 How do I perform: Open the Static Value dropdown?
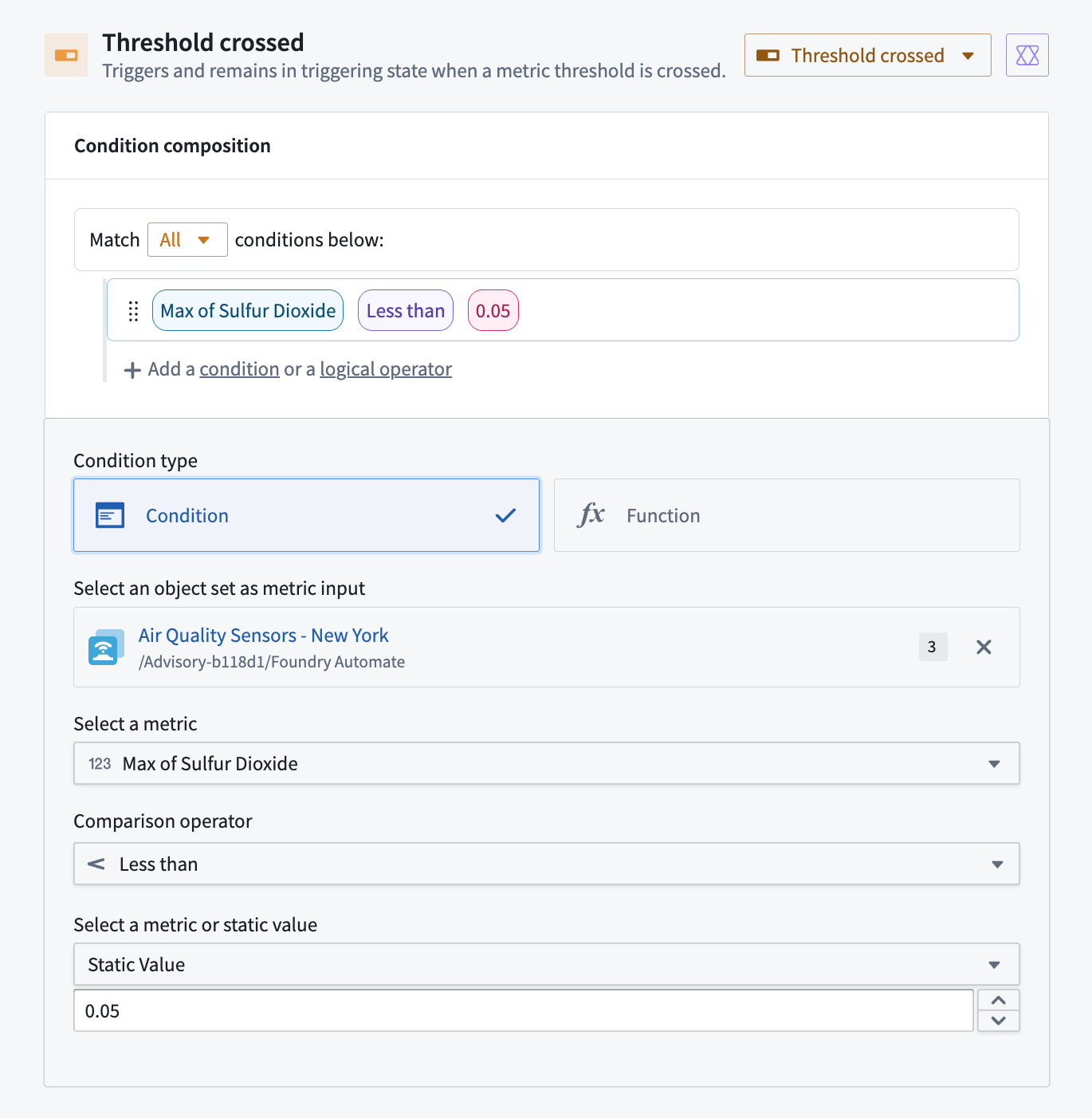[546, 964]
